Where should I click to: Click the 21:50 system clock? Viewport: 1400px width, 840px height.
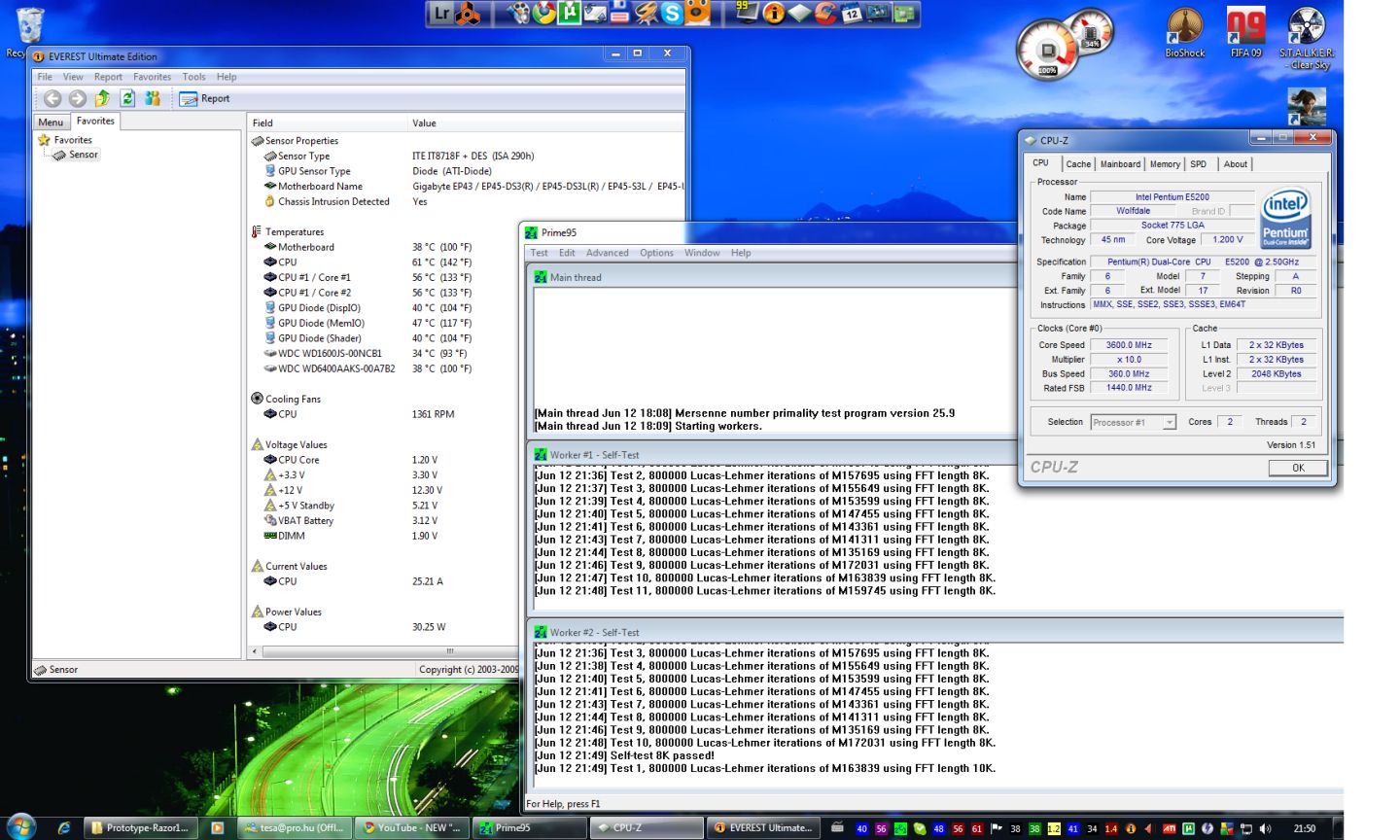(x=1304, y=829)
